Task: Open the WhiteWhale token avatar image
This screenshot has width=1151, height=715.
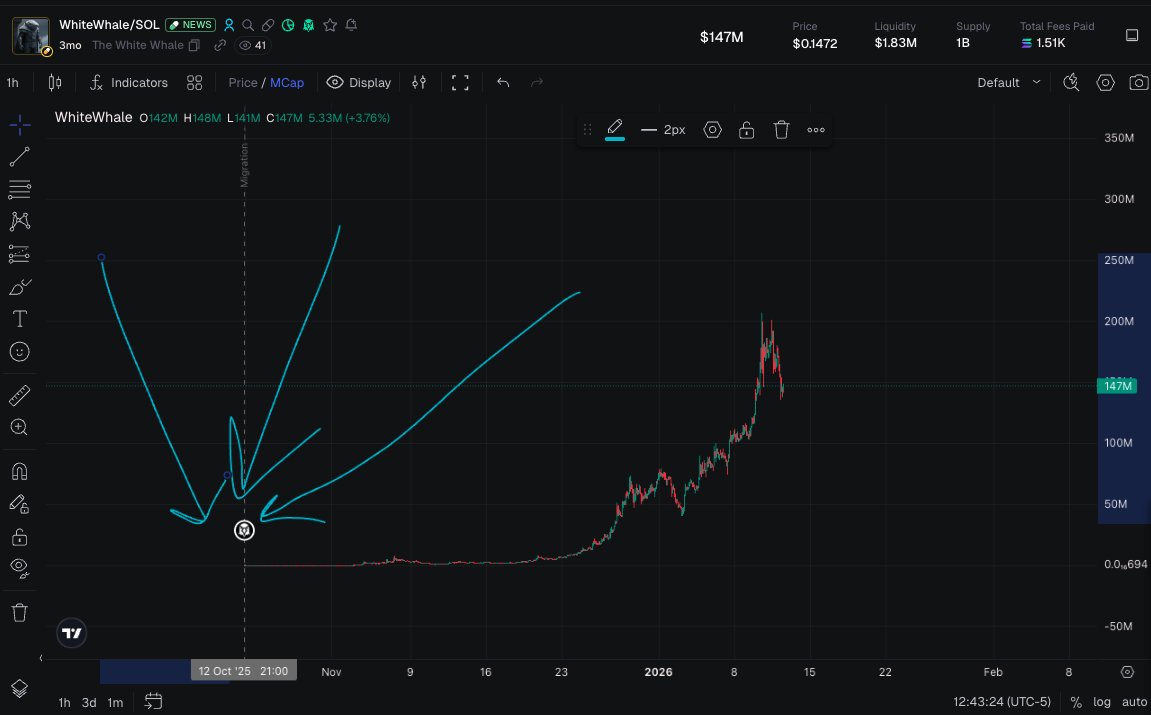Action: [31, 35]
